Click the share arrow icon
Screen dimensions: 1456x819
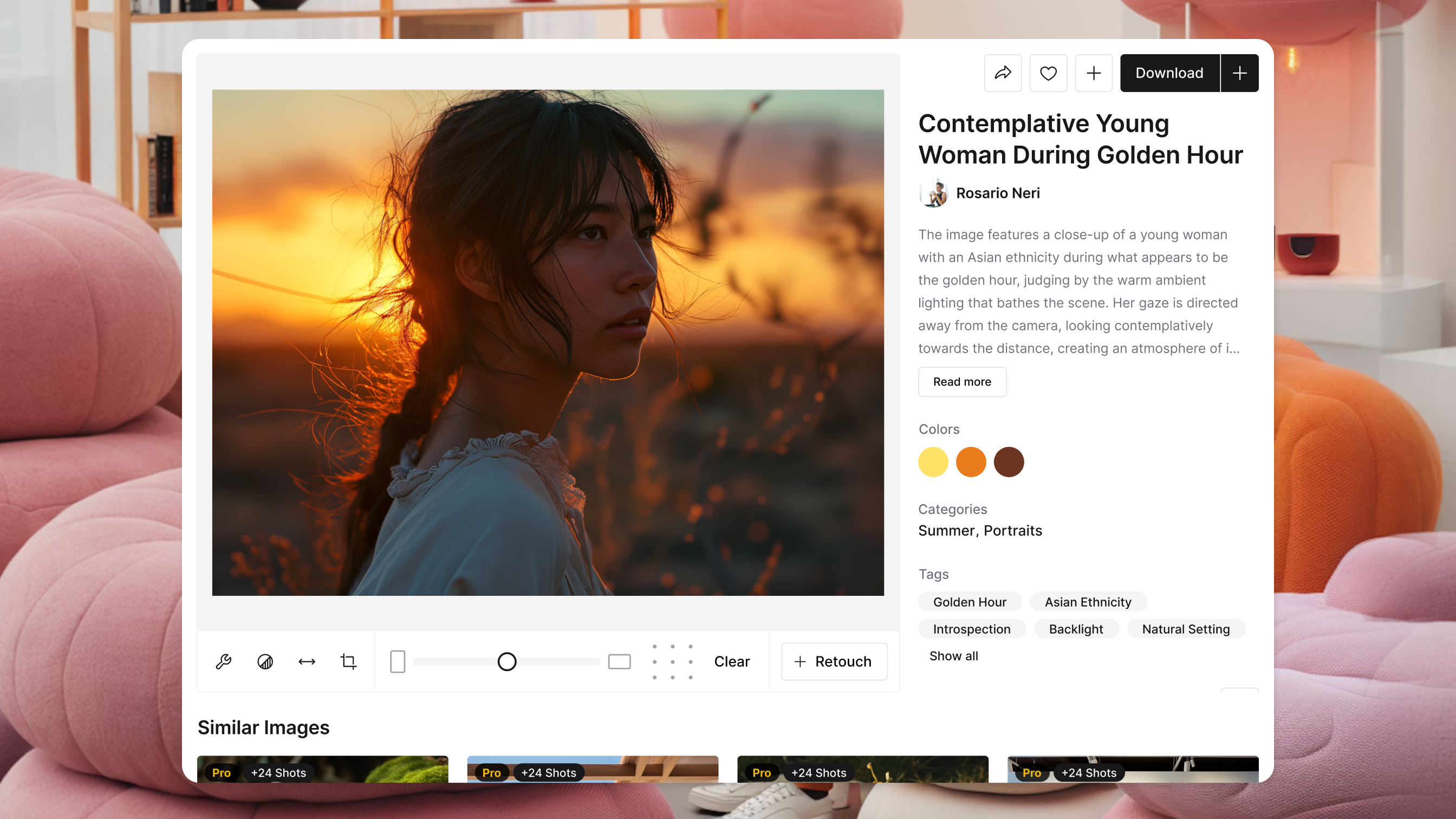1003,73
